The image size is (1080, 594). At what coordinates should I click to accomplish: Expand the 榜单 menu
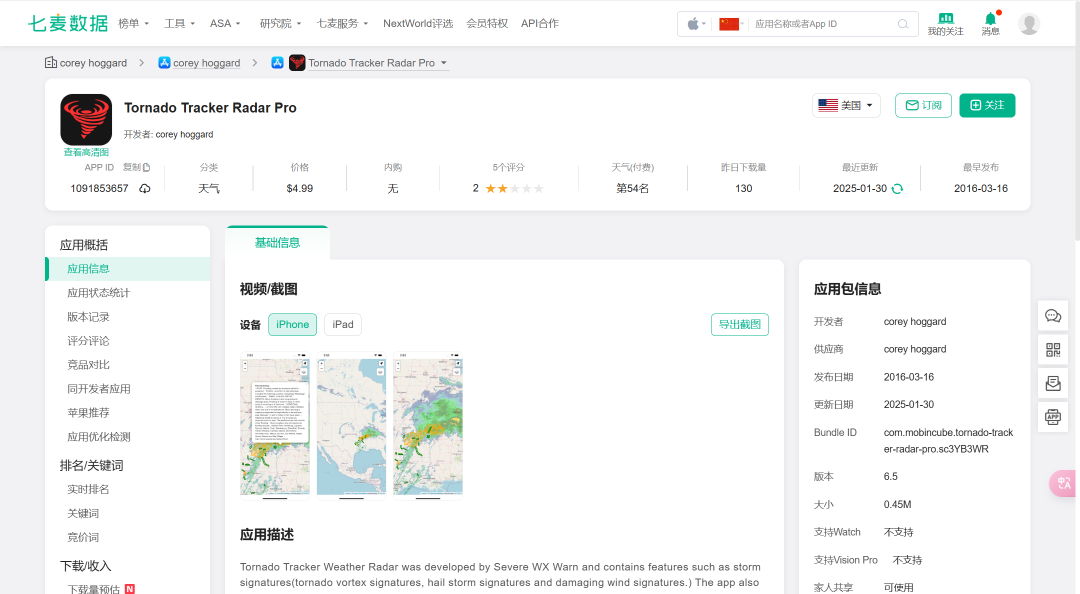coord(134,23)
